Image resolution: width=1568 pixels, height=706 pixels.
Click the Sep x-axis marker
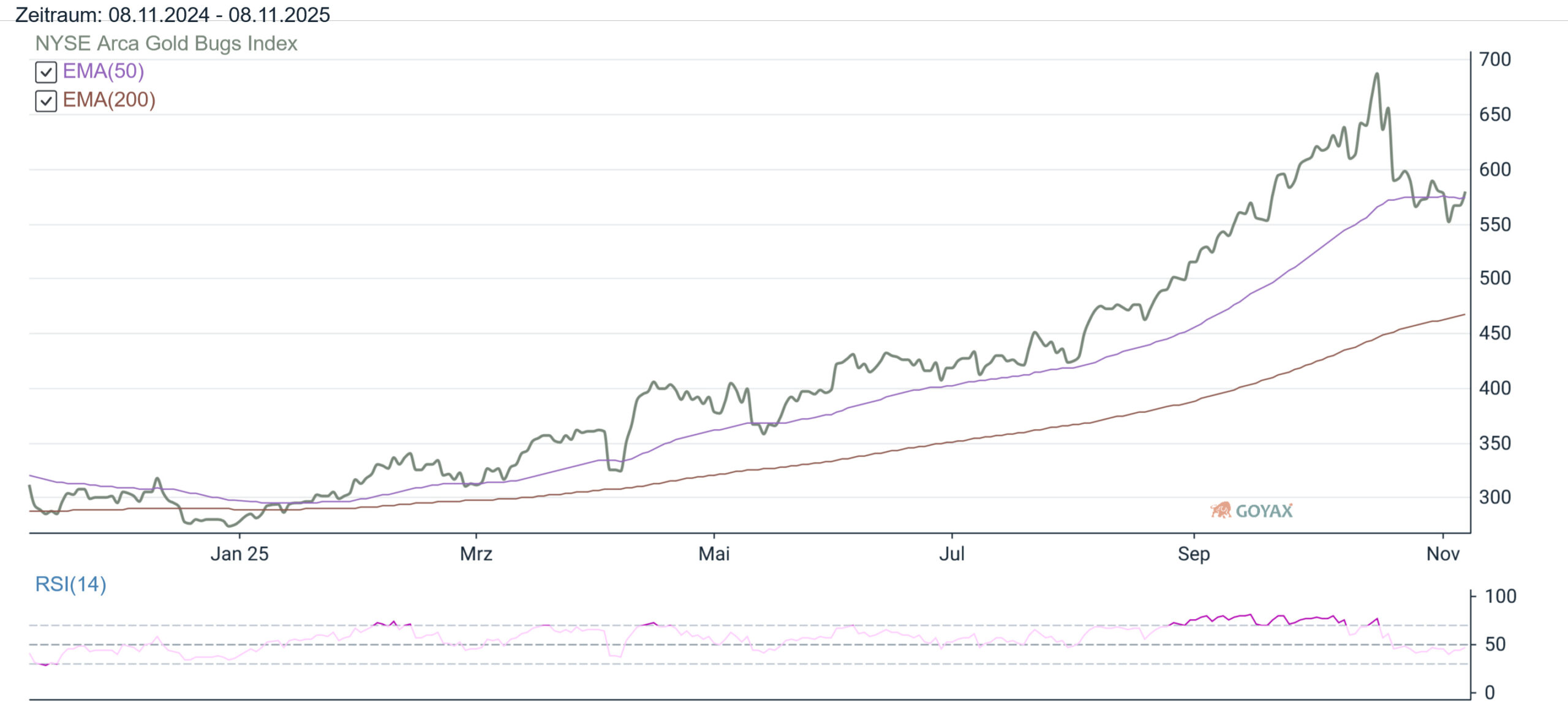(1193, 553)
